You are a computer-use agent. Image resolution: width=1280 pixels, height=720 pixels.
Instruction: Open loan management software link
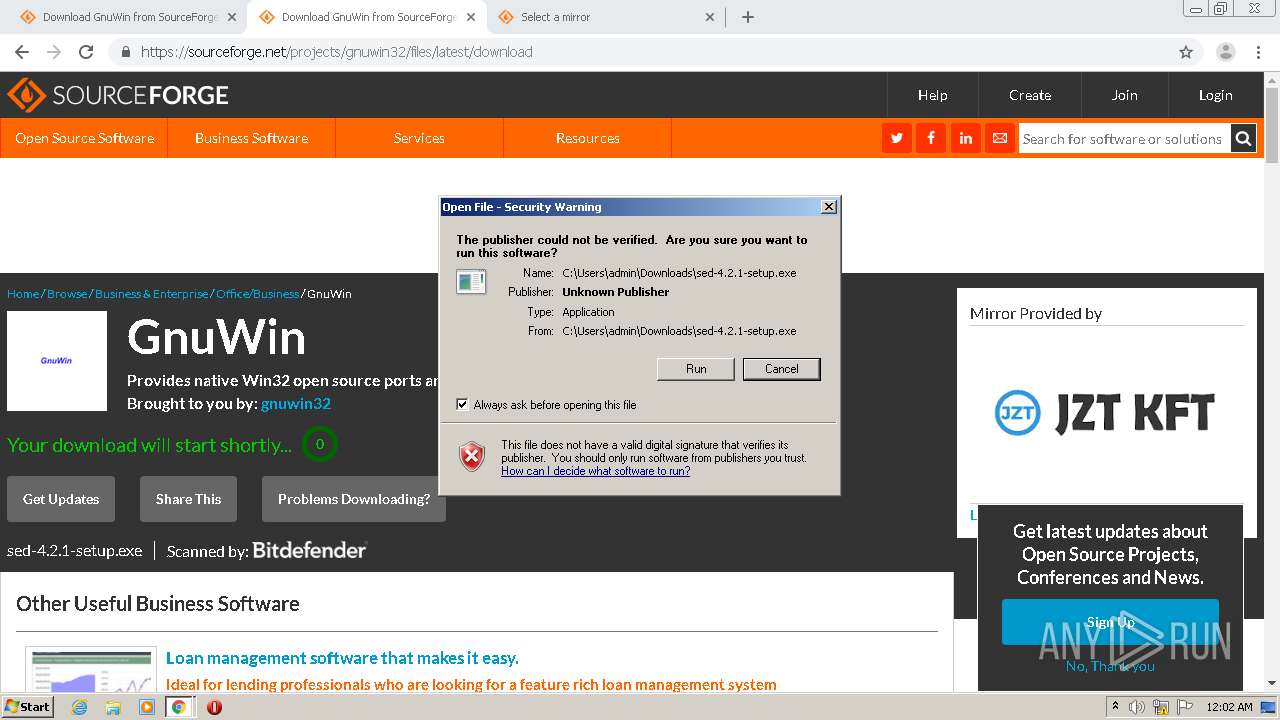(342, 658)
